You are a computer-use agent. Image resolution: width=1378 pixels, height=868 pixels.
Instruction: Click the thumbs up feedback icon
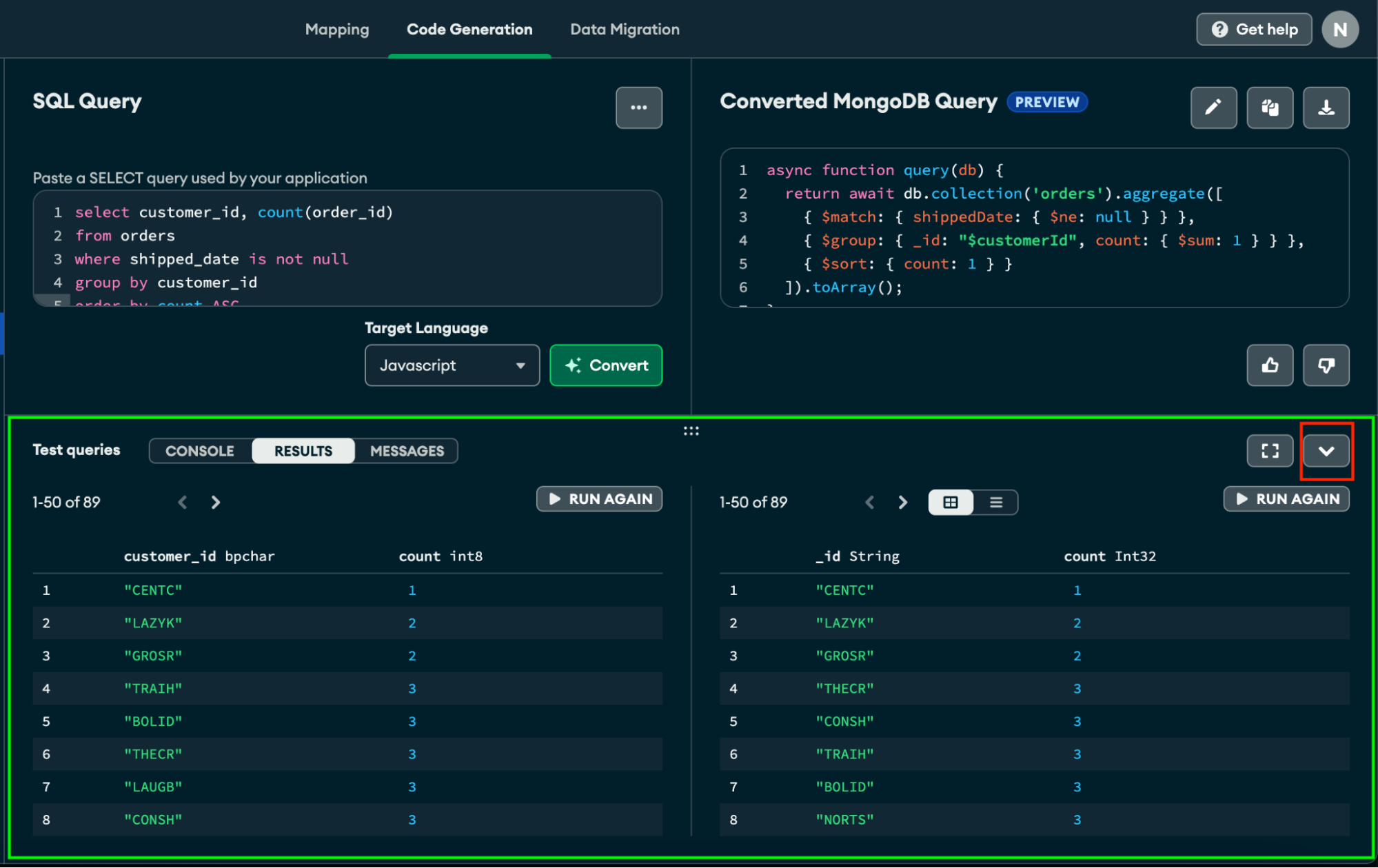coord(1270,365)
